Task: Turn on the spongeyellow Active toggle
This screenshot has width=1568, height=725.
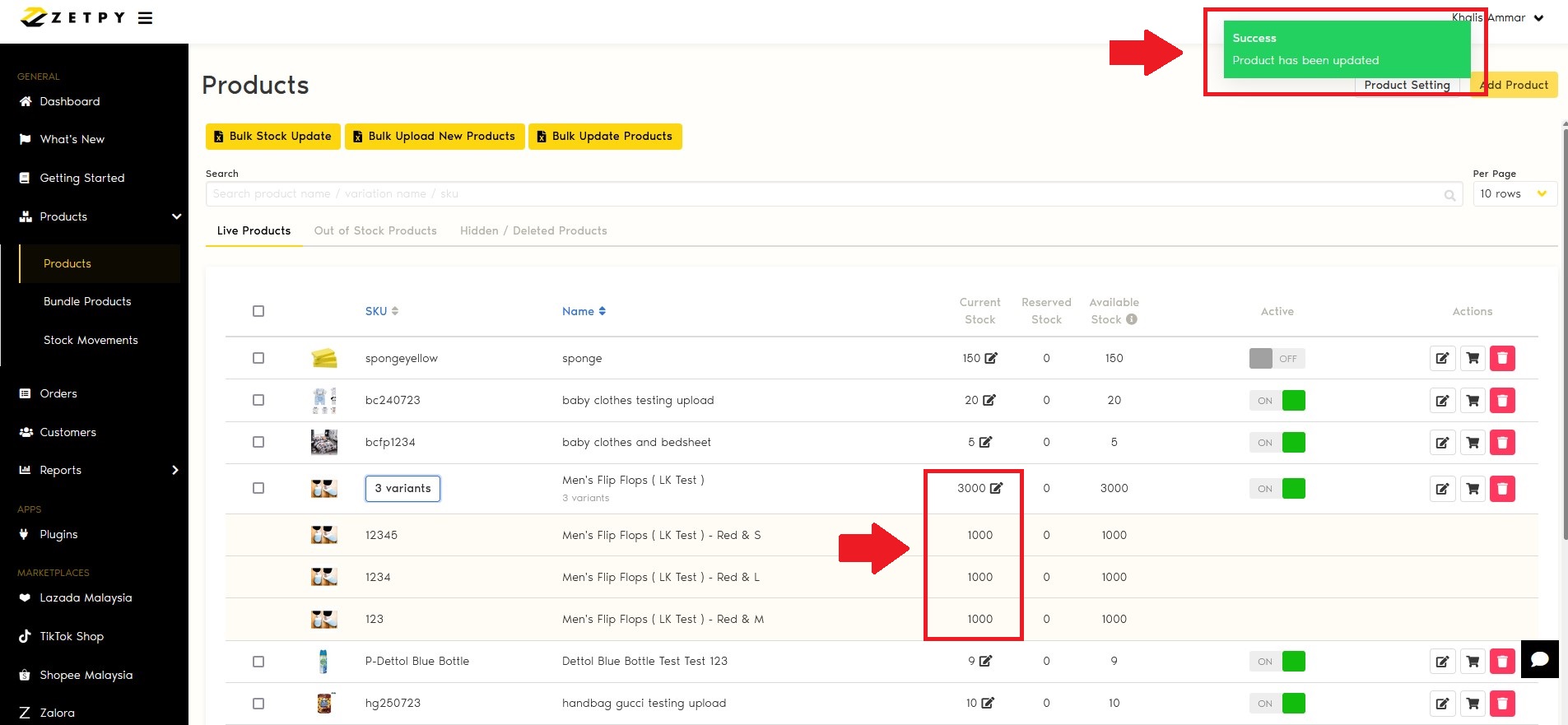Action: click(1277, 359)
